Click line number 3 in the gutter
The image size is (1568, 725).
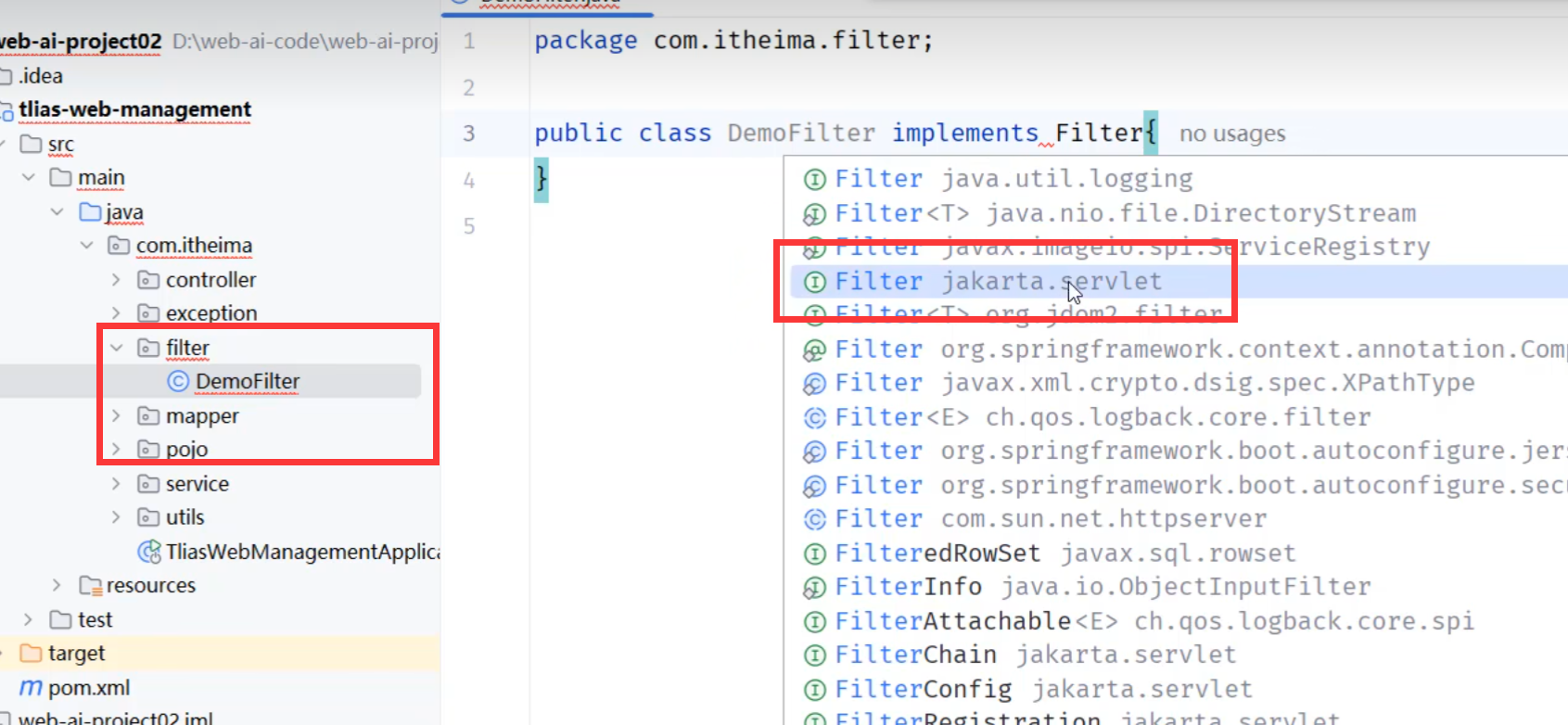click(469, 134)
